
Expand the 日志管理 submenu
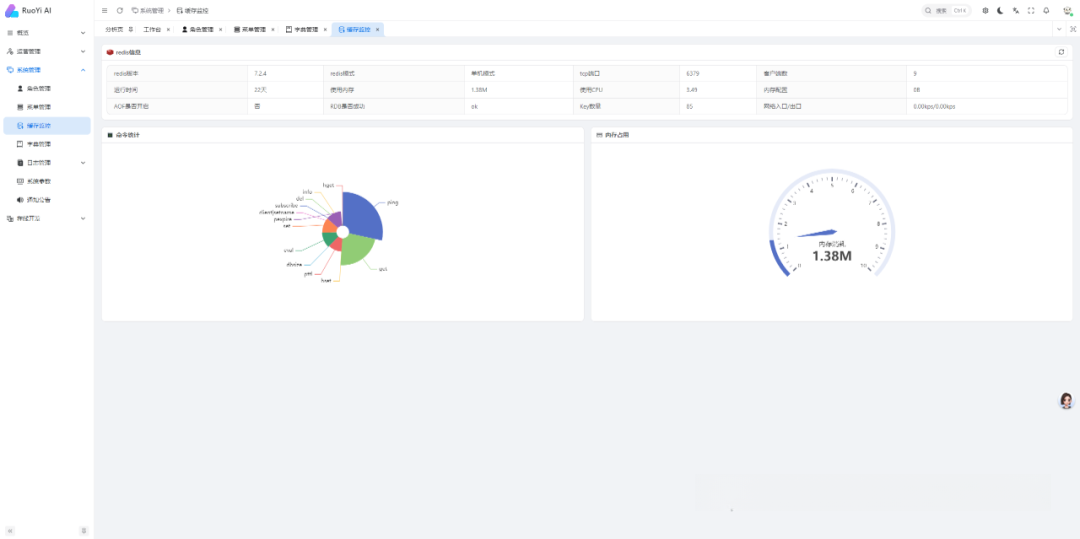tap(47, 162)
